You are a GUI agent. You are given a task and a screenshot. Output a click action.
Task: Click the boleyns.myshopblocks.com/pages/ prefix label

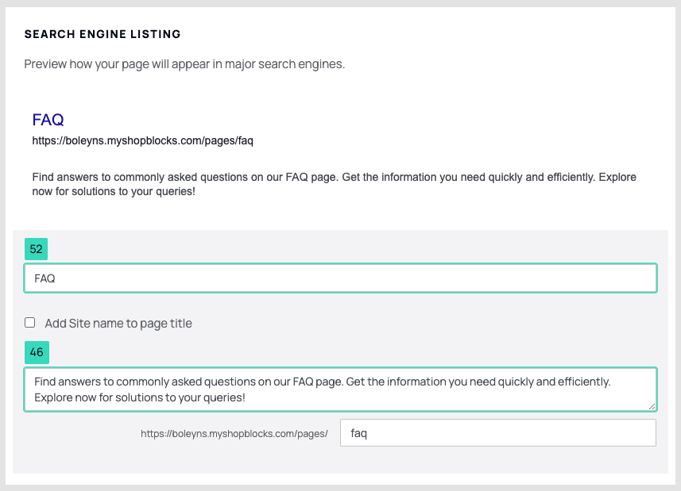click(234, 434)
